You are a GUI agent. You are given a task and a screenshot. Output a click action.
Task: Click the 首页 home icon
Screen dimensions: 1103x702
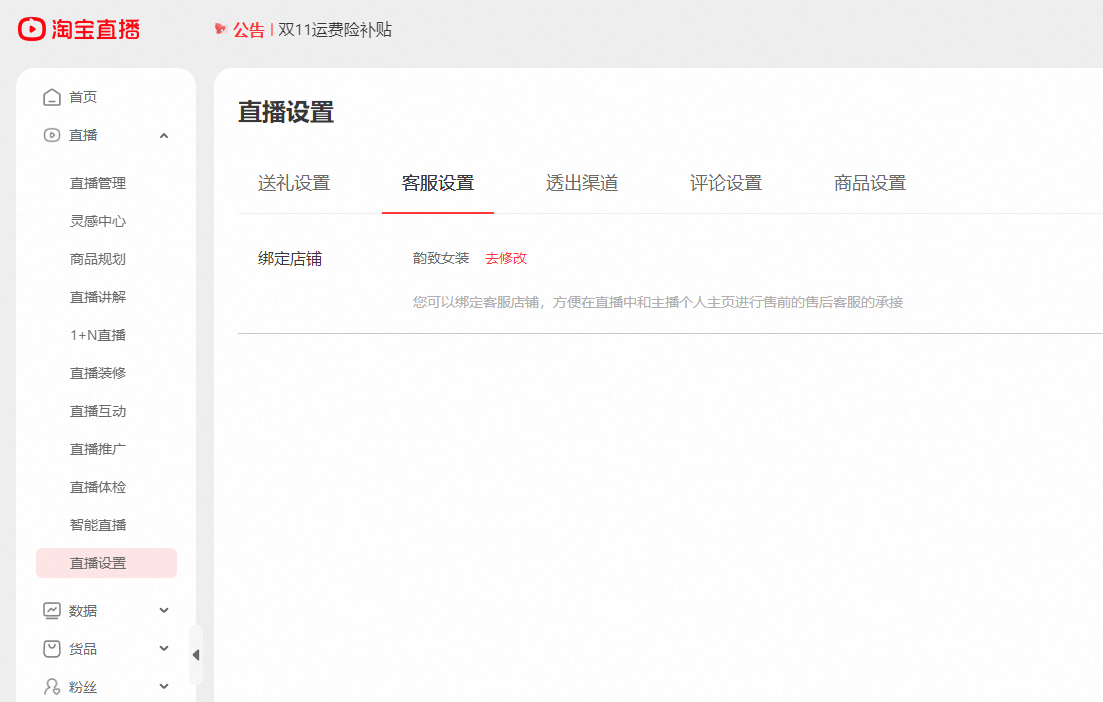tap(52, 97)
